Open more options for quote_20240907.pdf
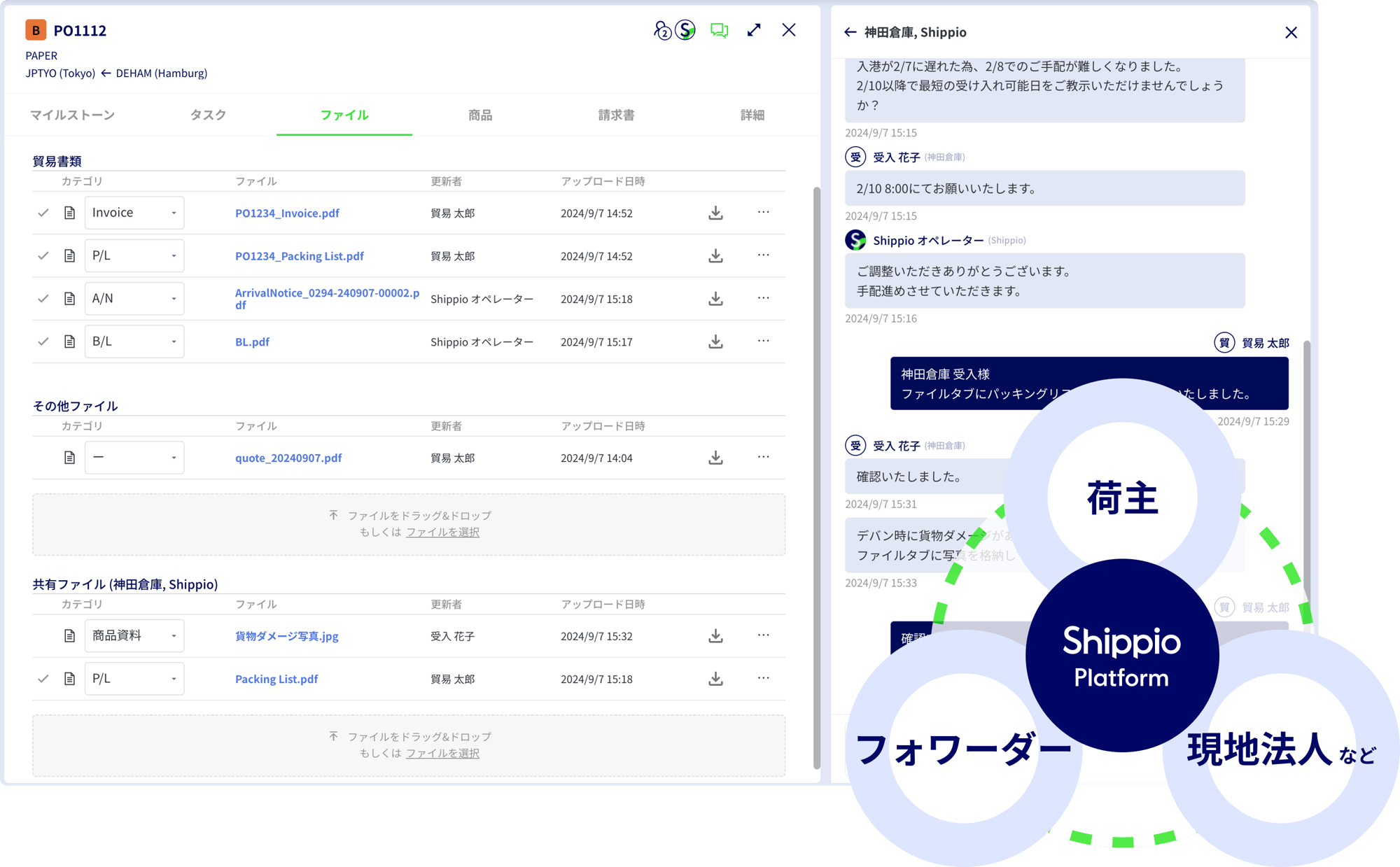This screenshot has width=1400, height=867. [763, 457]
